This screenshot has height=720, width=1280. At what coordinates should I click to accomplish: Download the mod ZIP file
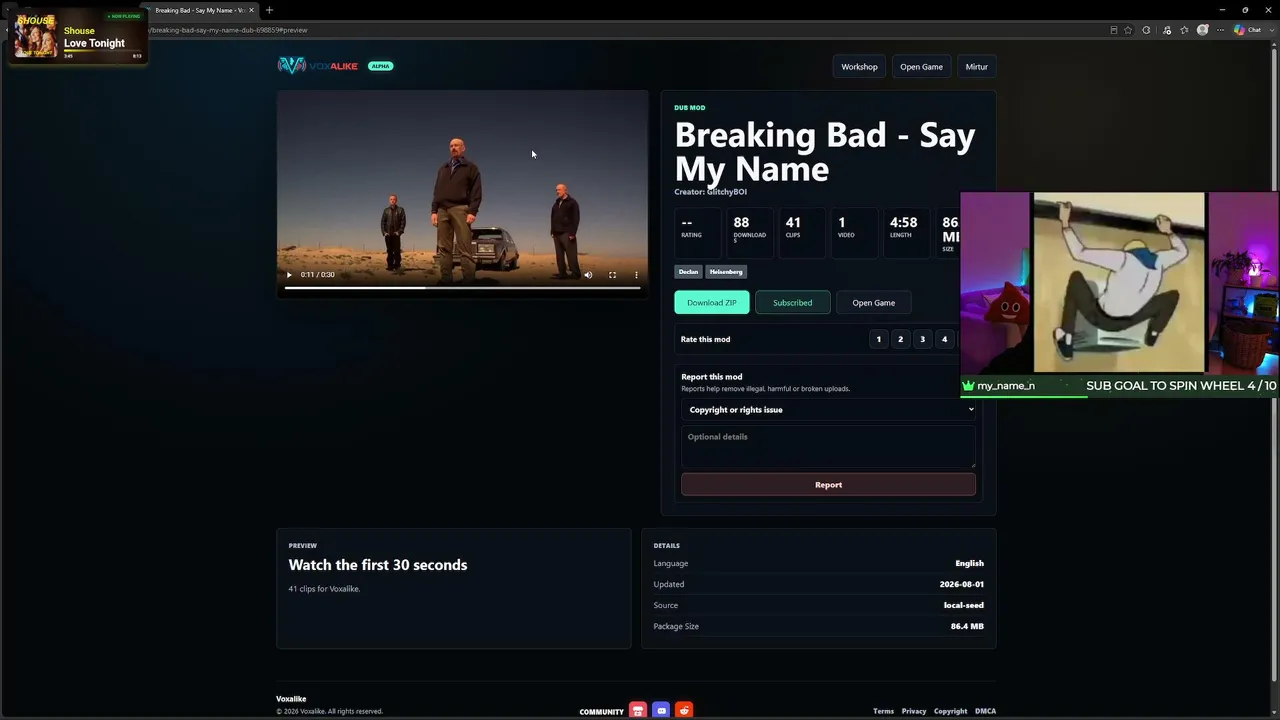[x=712, y=303]
